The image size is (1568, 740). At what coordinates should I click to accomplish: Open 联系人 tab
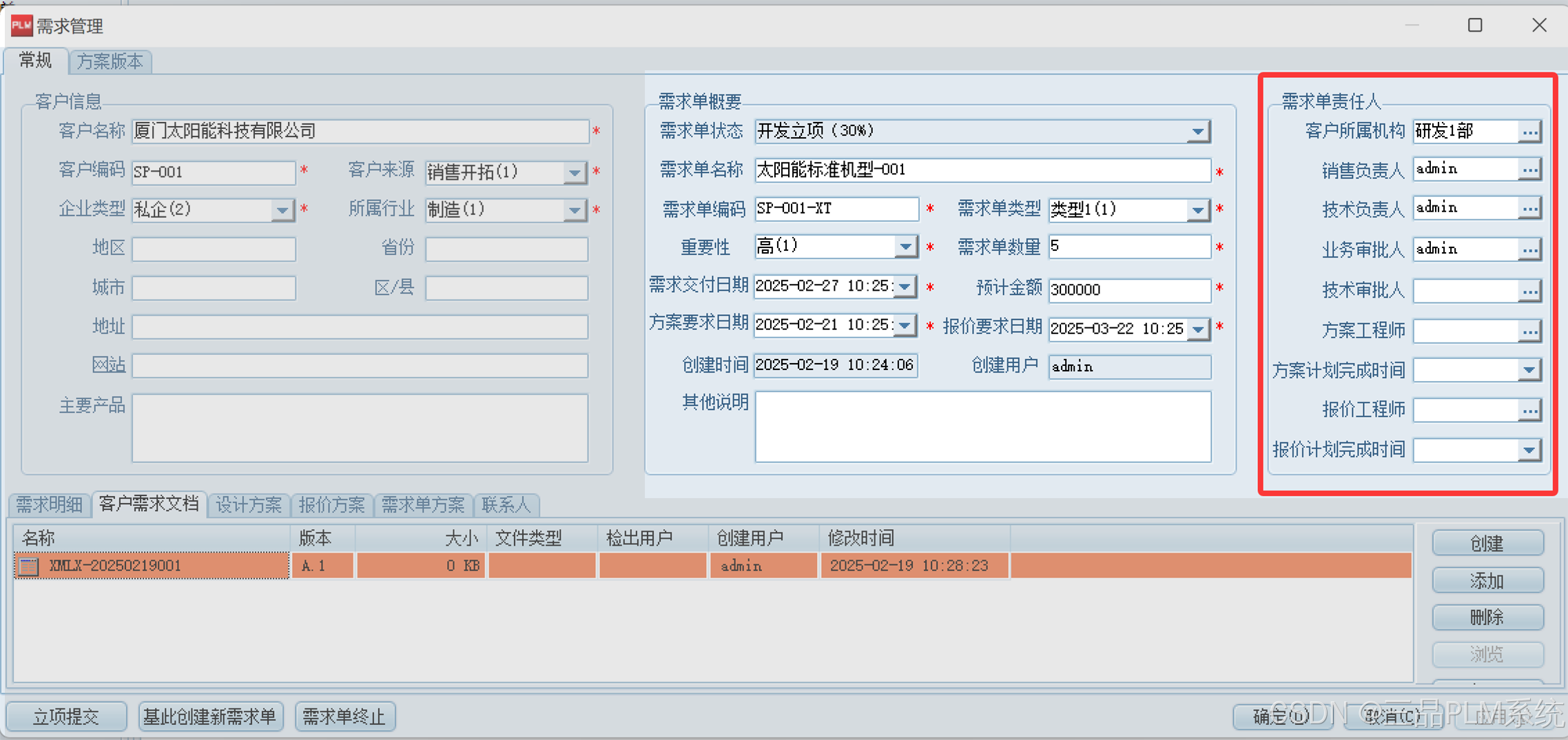(506, 505)
